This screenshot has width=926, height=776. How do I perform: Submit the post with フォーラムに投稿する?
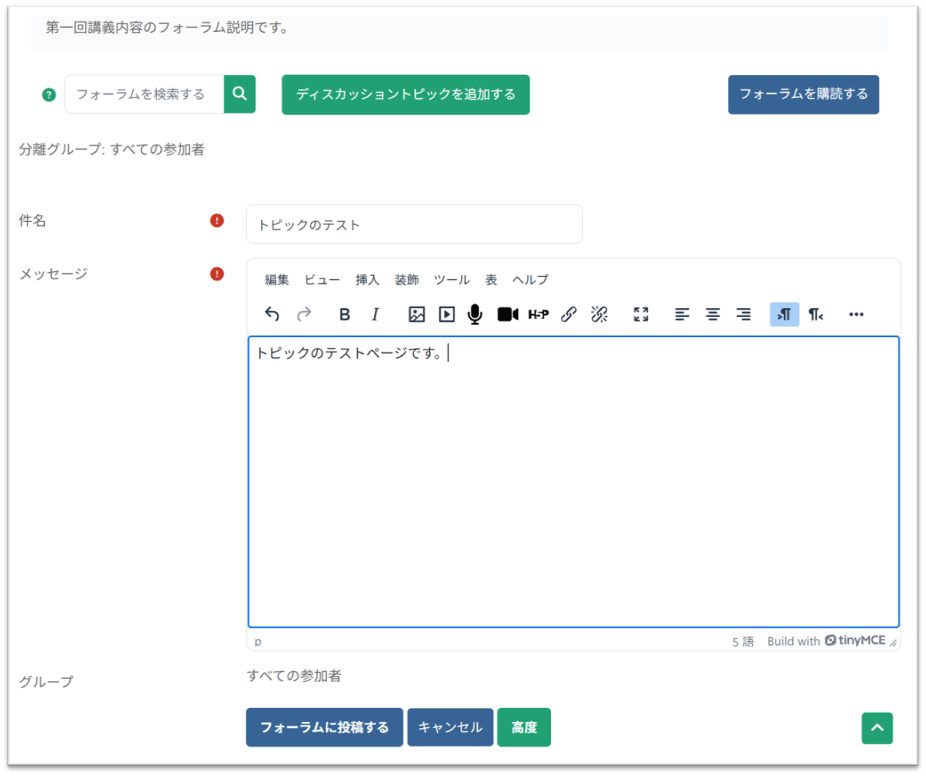pos(324,727)
